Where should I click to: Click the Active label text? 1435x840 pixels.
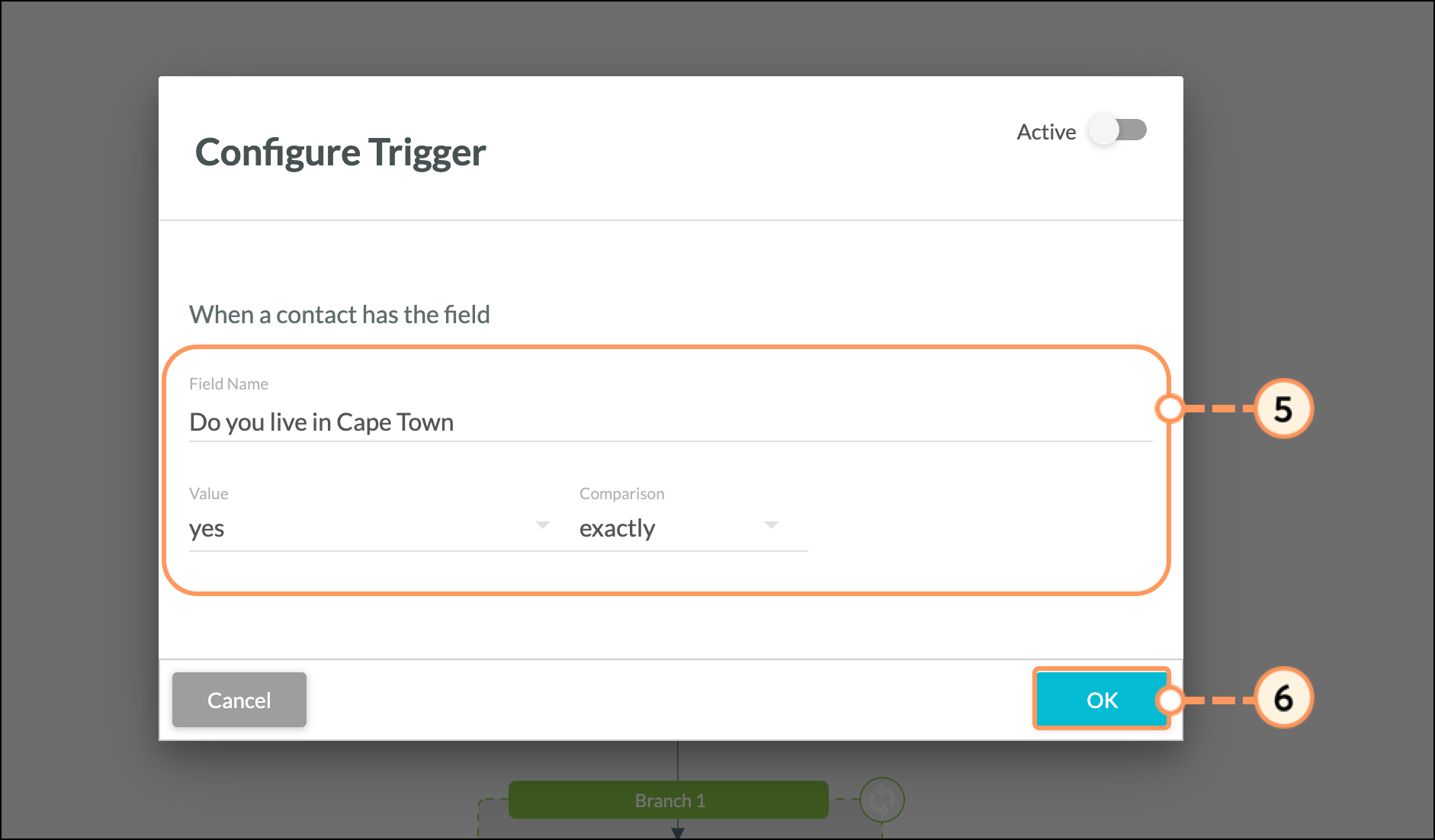pos(1046,132)
